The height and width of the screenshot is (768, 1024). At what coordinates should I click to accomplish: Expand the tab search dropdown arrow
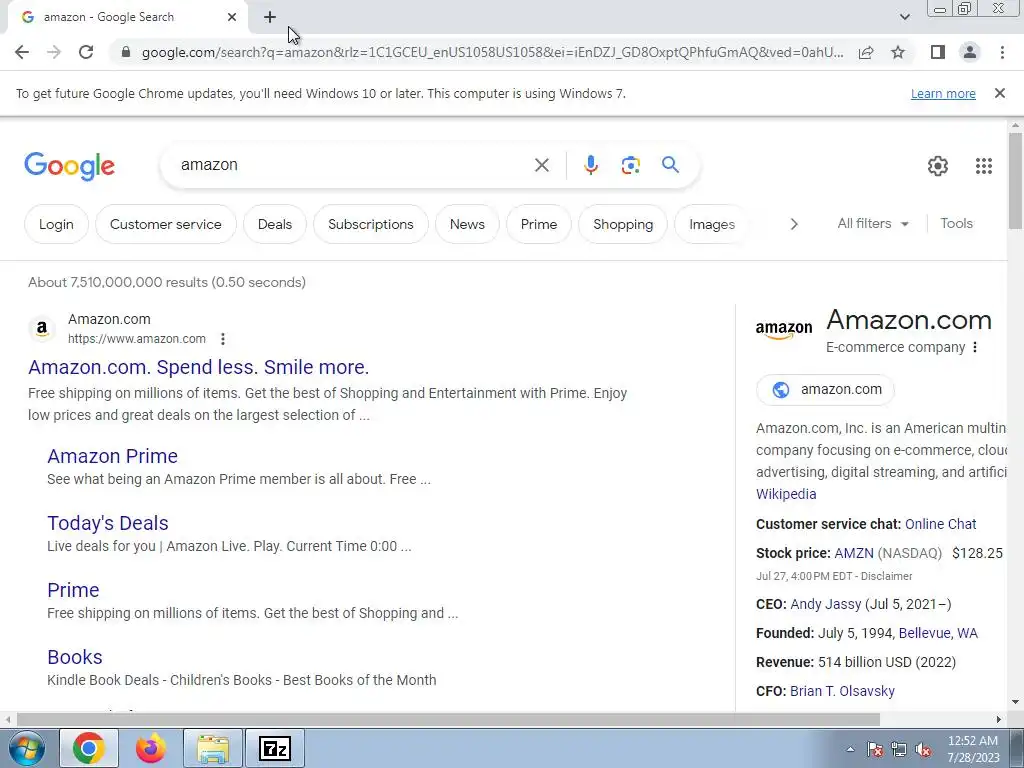tap(904, 17)
